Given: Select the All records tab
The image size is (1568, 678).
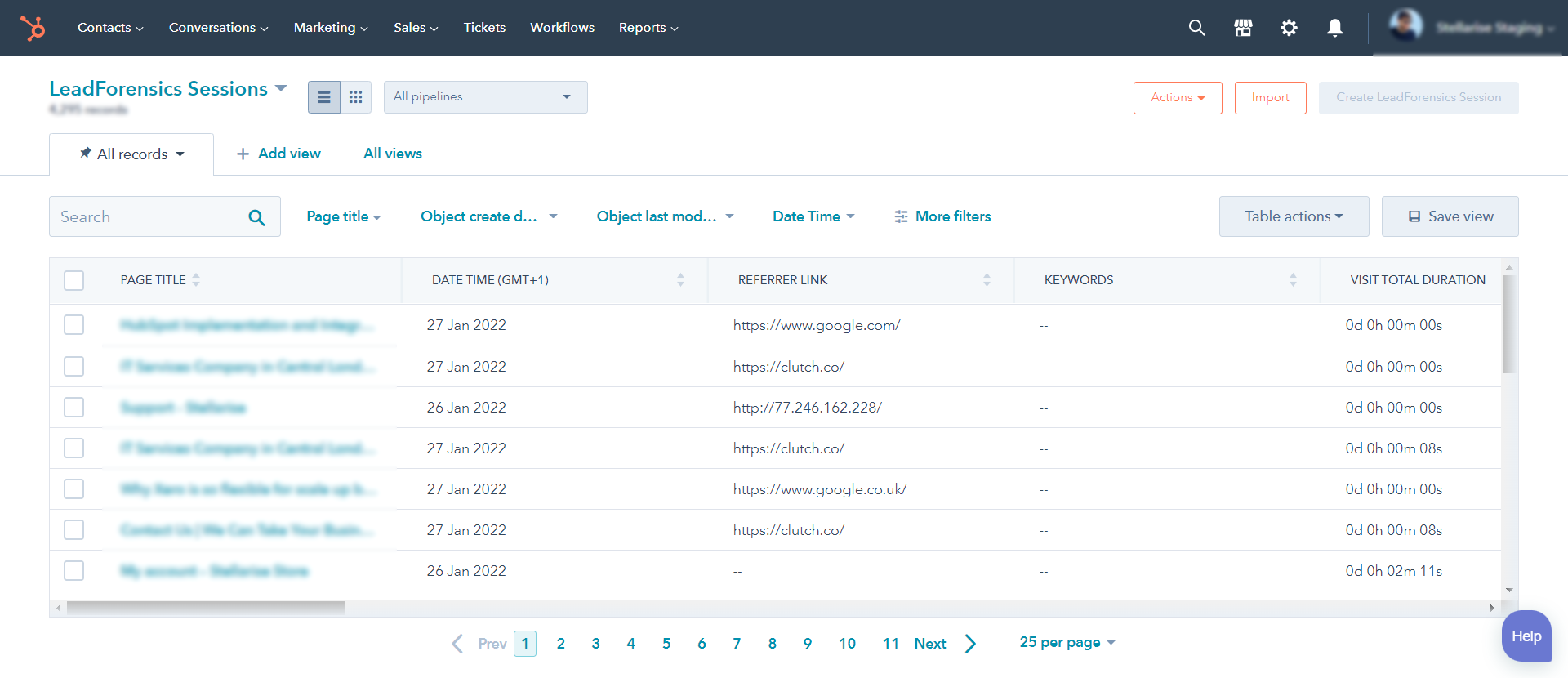Looking at the screenshot, I should (131, 154).
